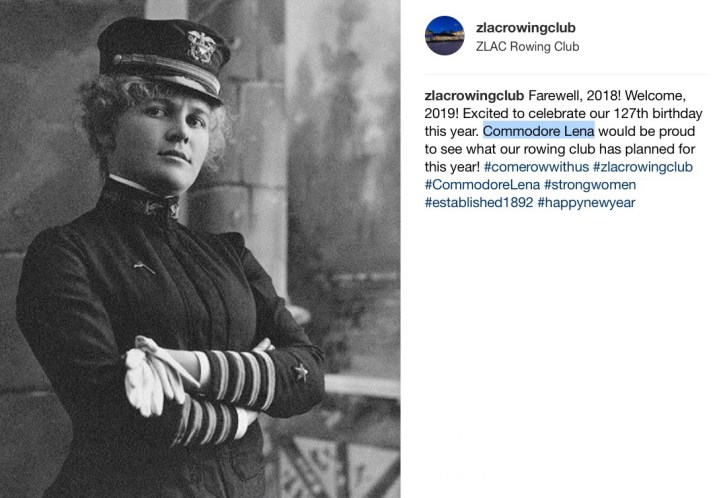Open the #CommodoreLena hashtag
Screen dimensions: 723x498
[x=482, y=185]
